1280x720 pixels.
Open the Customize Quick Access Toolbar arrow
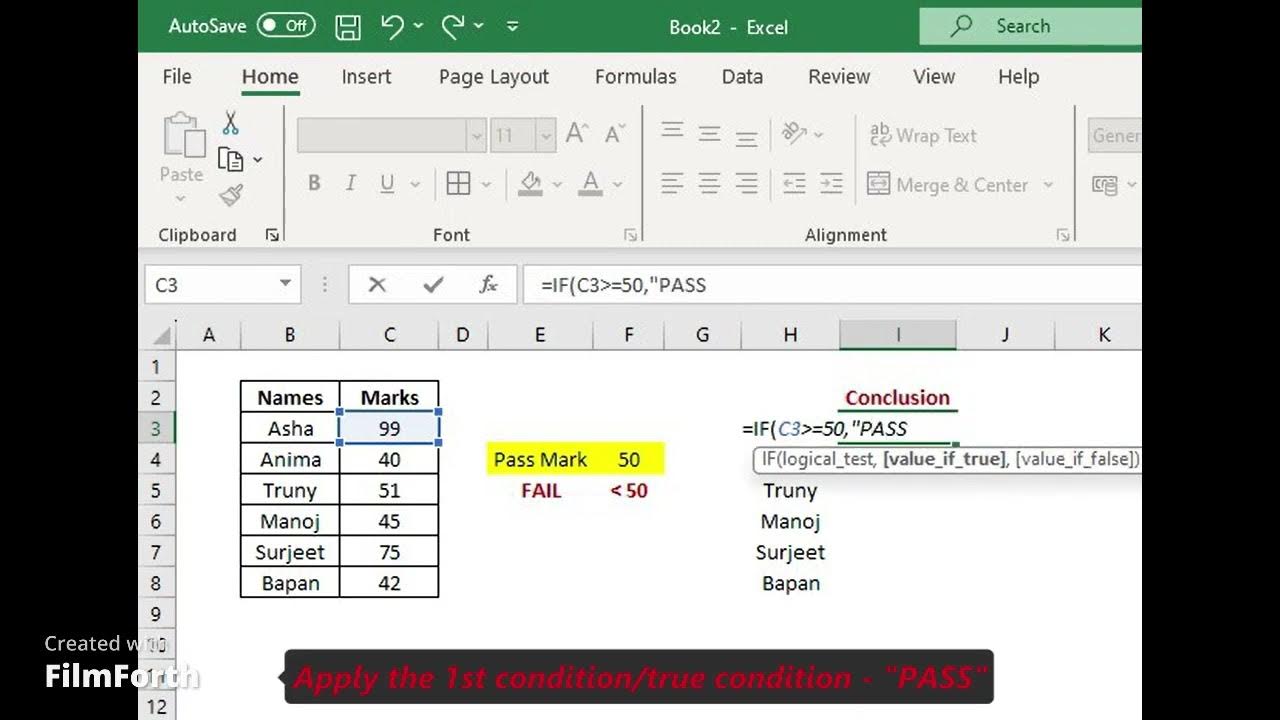(x=512, y=27)
